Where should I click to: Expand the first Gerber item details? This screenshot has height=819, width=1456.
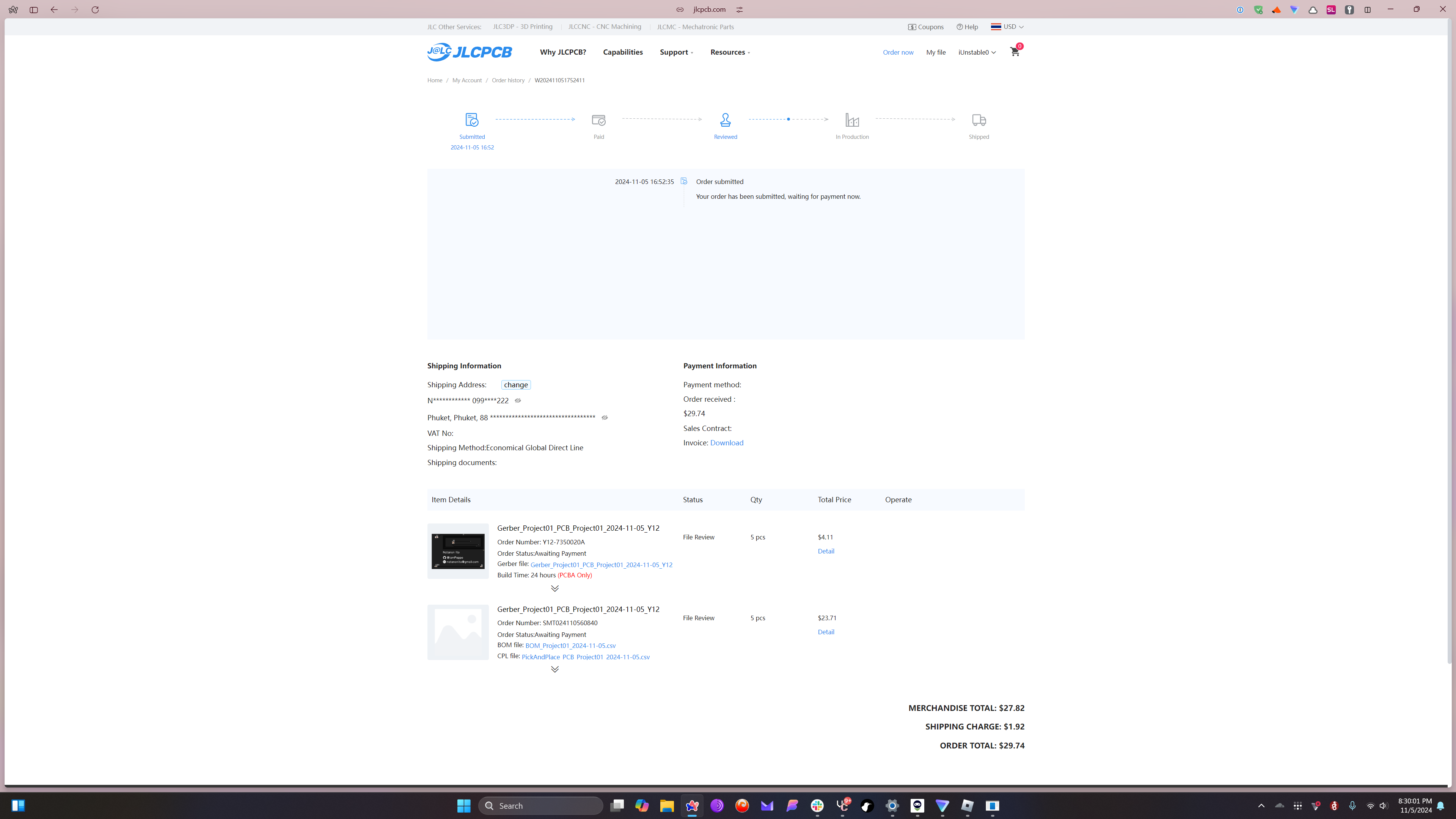[554, 588]
